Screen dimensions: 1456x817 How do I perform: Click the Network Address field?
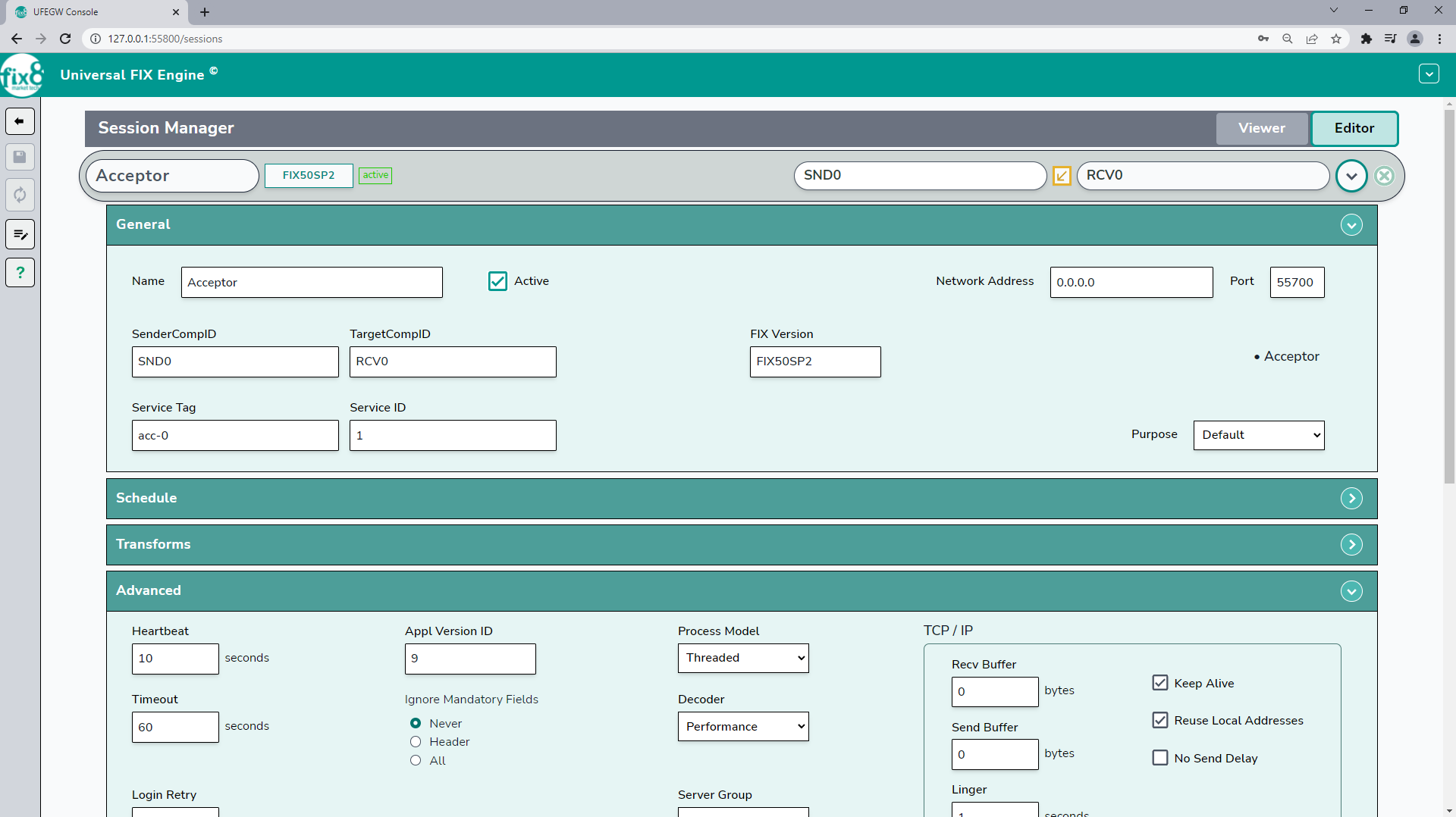pyautogui.click(x=1131, y=282)
